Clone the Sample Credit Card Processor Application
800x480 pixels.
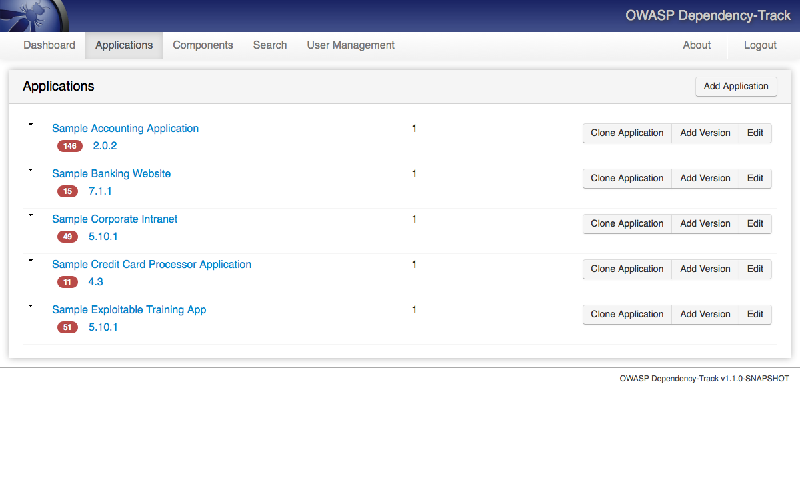point(627,269)
